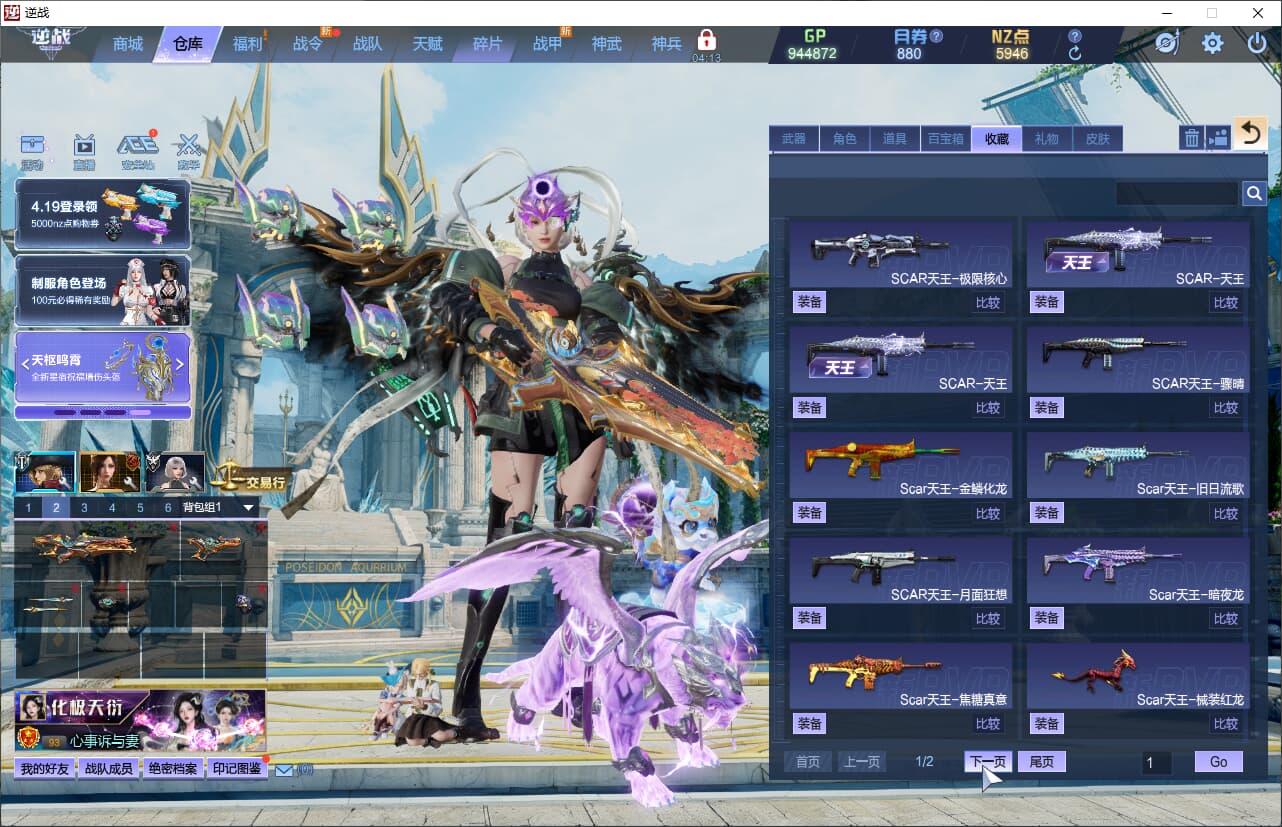Screen dimensions: 1282x827
Task: Switch to the 武器 weapons tab
Action: [794, 139]
